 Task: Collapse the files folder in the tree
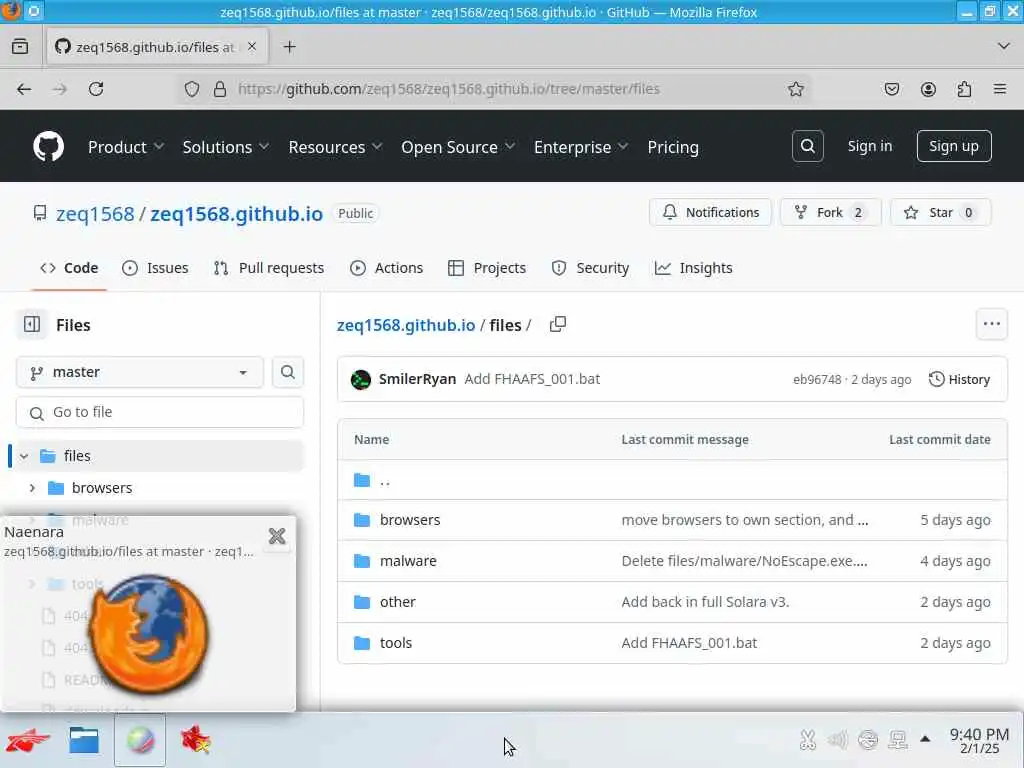(24, 456)
